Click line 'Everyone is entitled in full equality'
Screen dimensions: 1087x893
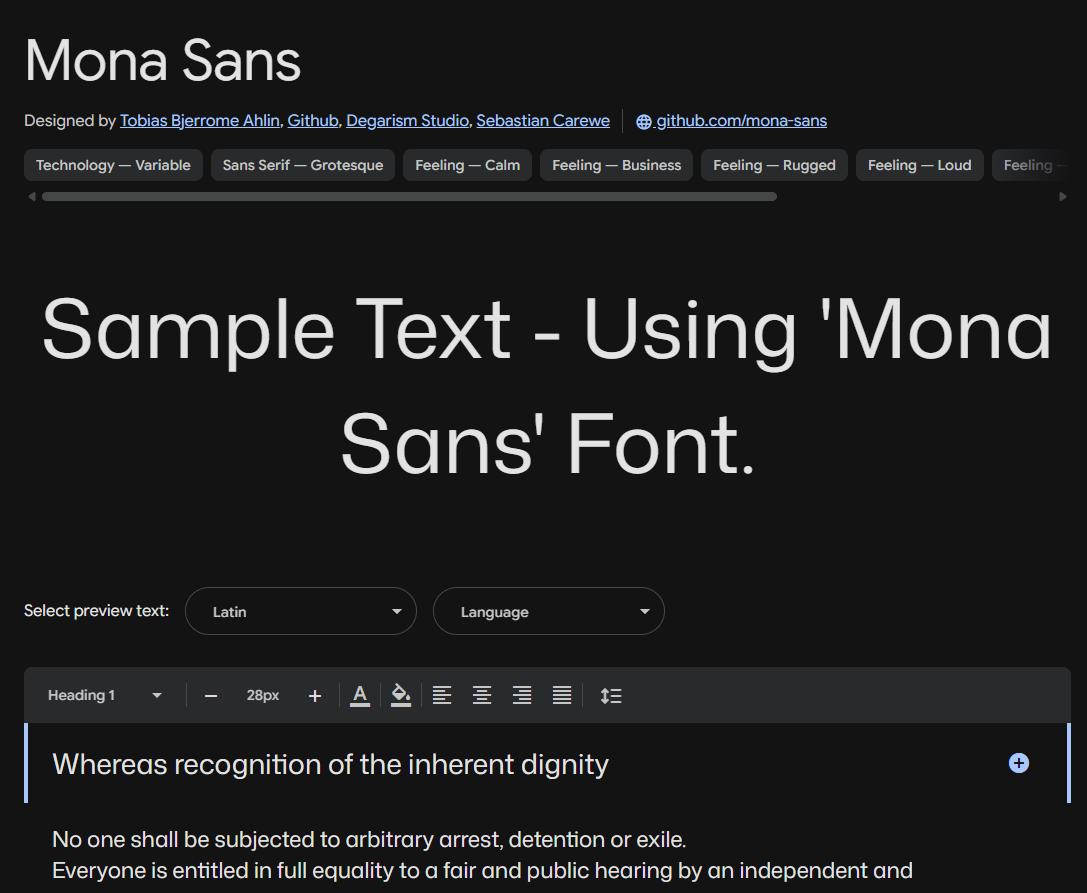[482, 871]
